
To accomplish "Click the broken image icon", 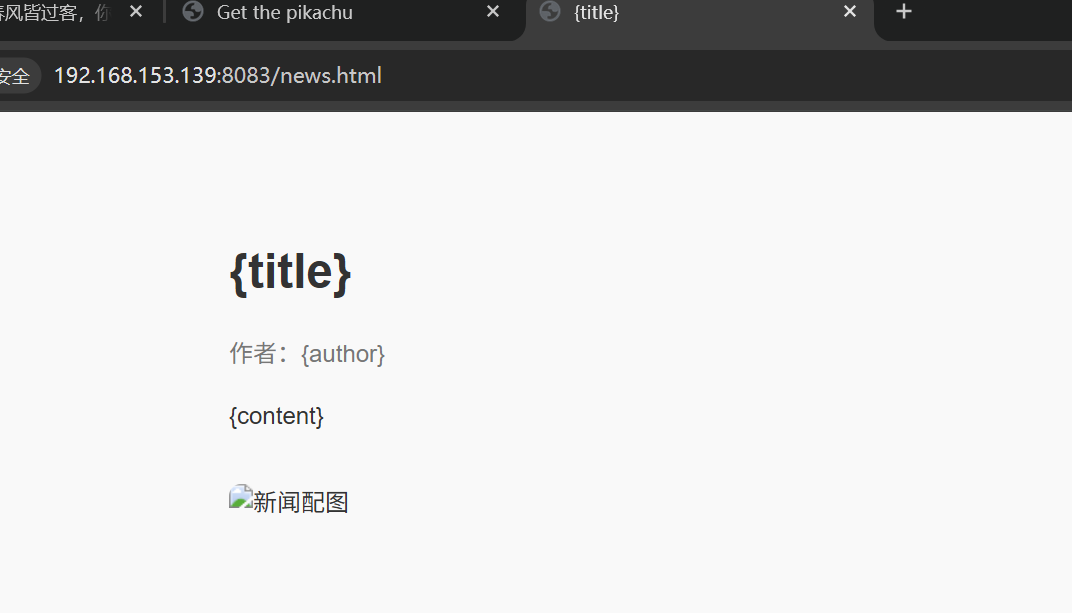I will click(x=241, y=497).
